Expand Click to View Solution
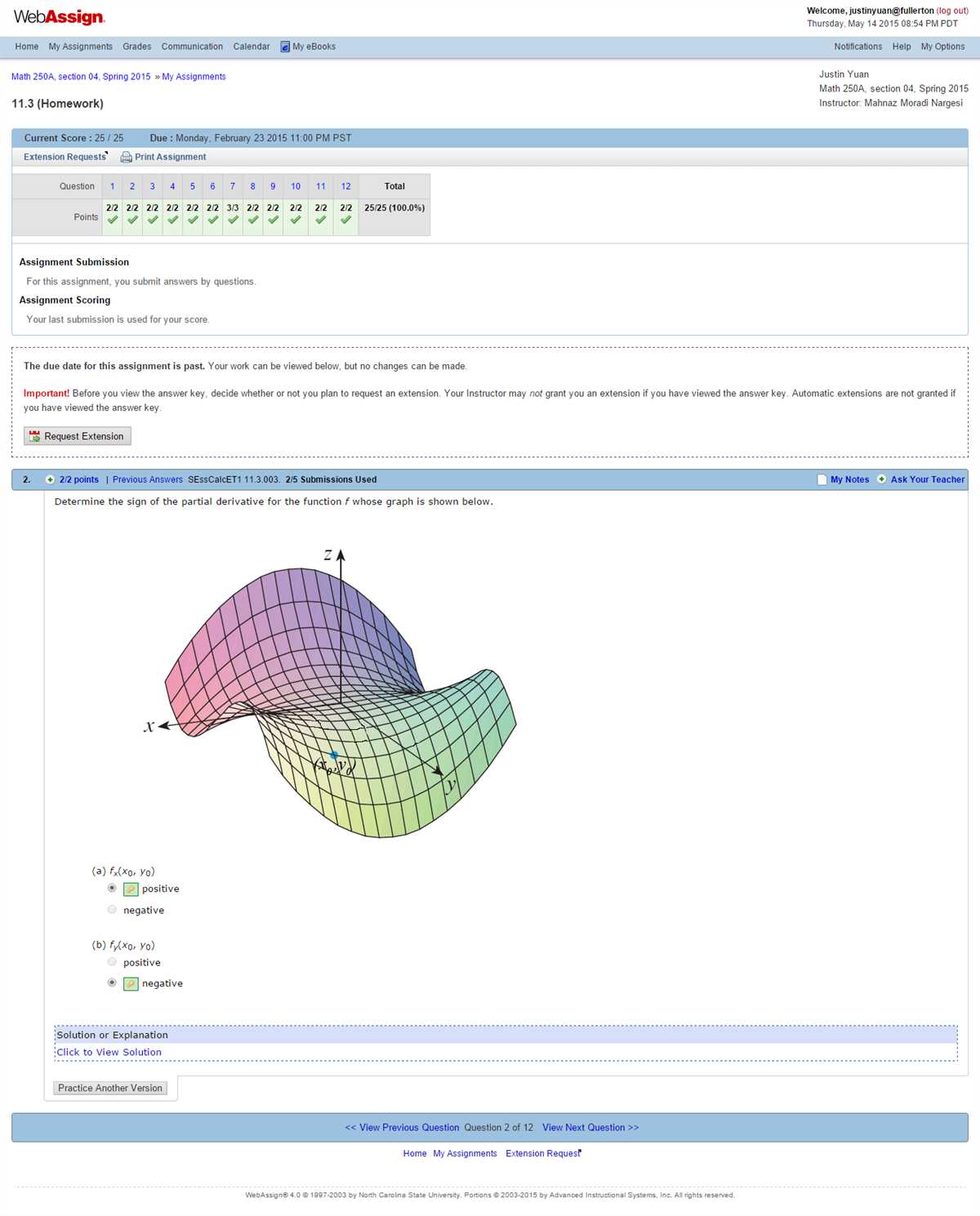This screenshot has width=980, height=1216. tap(109, 1052)
